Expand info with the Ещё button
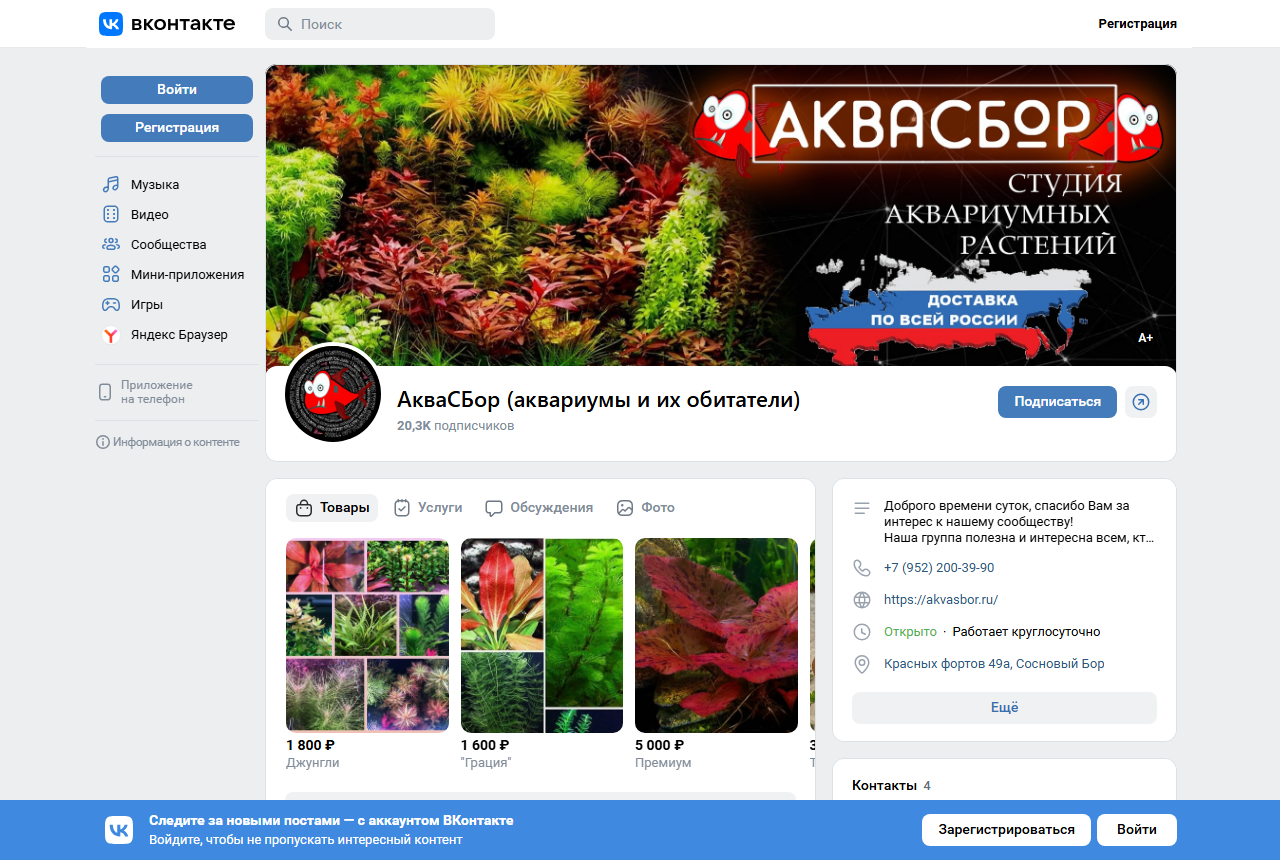The height and width of the screenshot is (860, 1280). [1004, 708]
